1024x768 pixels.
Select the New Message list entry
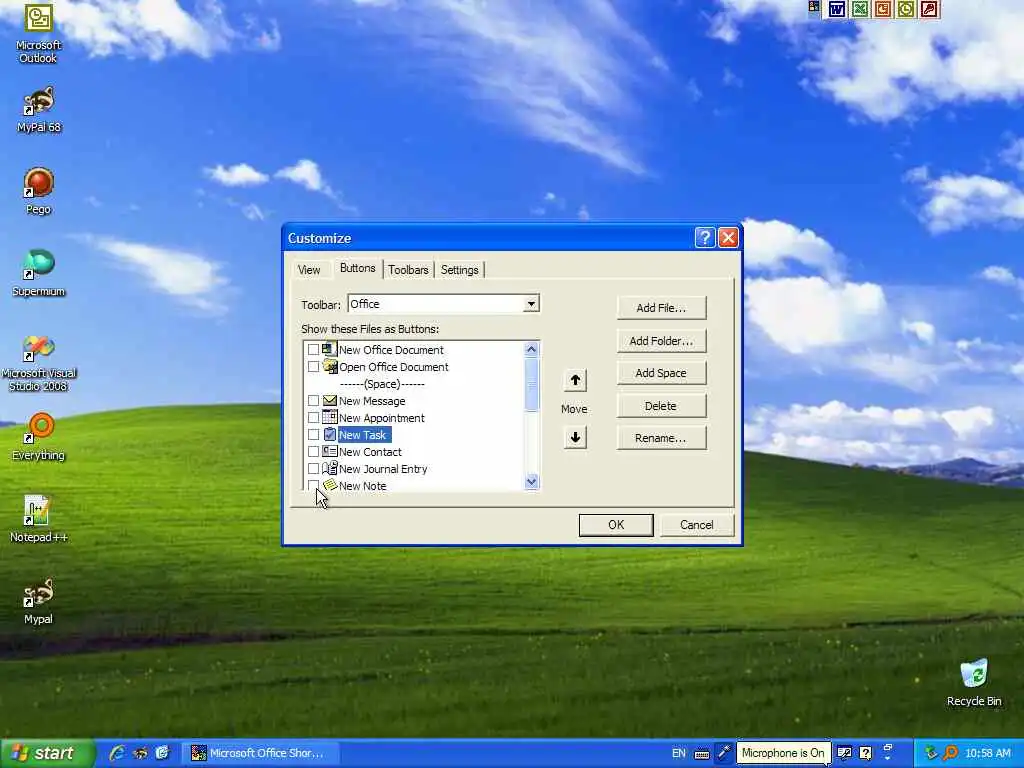point(372,401)
